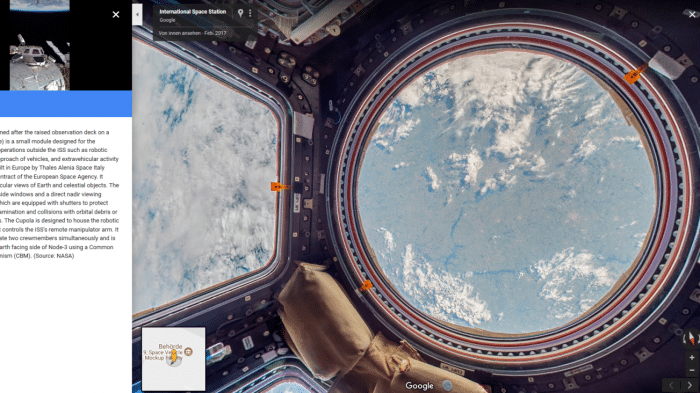This screenshot has height=393, width=700.
Task: Click the Google logo at the bottom
Action: click(x=419, y=385)
